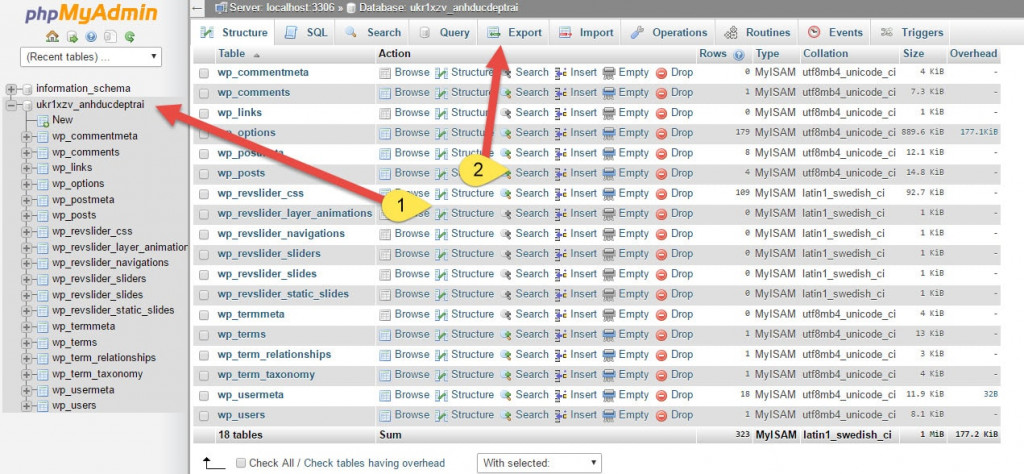
Task: Click the Browse icon in wp_usermeta row
Action: point(385,396)
